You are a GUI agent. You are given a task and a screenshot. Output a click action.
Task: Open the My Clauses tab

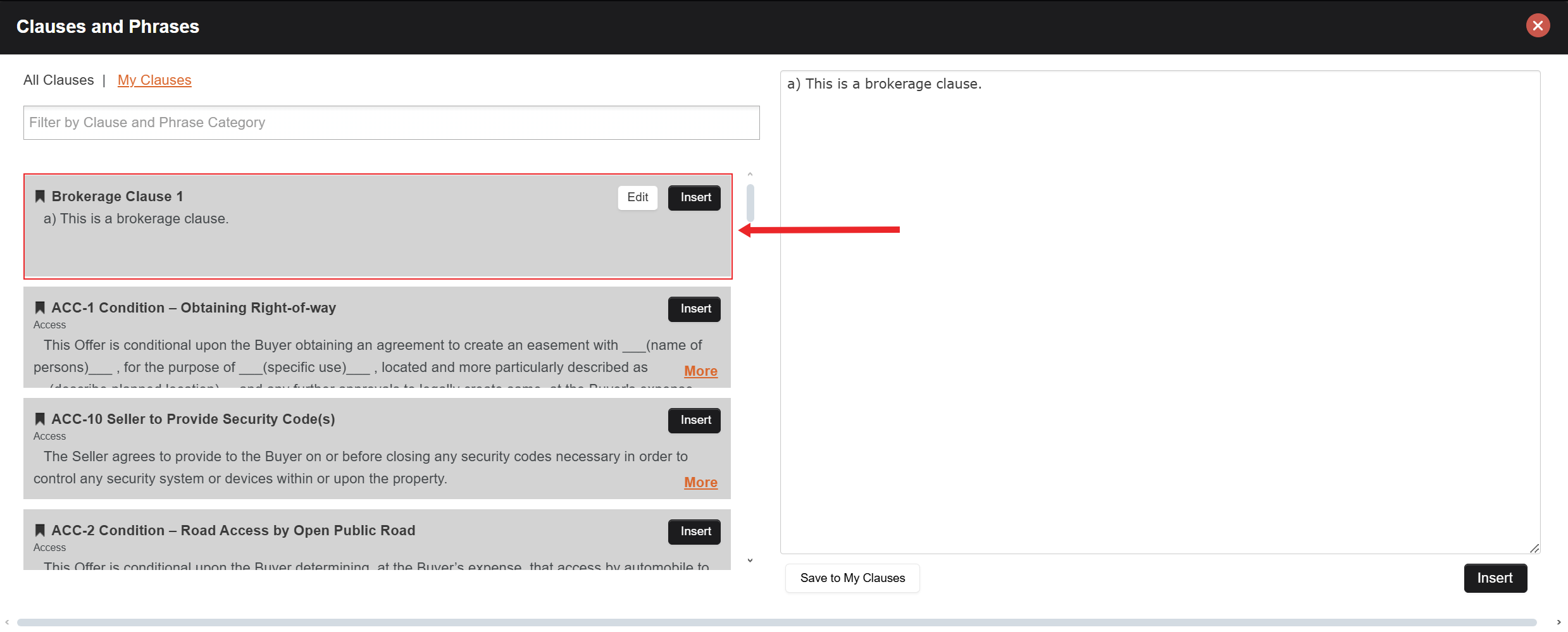[154, 80]
